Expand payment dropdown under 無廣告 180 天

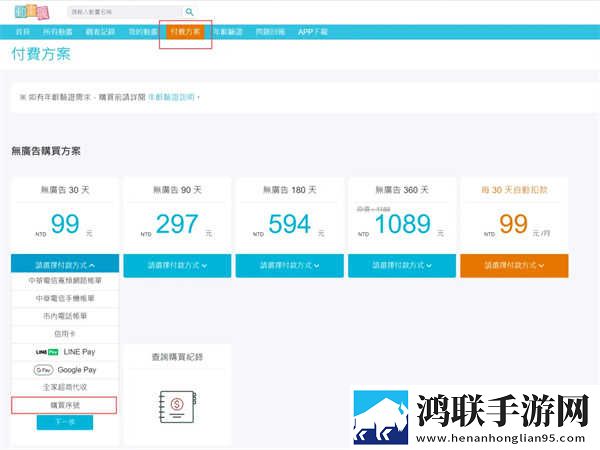coord(290,265)
